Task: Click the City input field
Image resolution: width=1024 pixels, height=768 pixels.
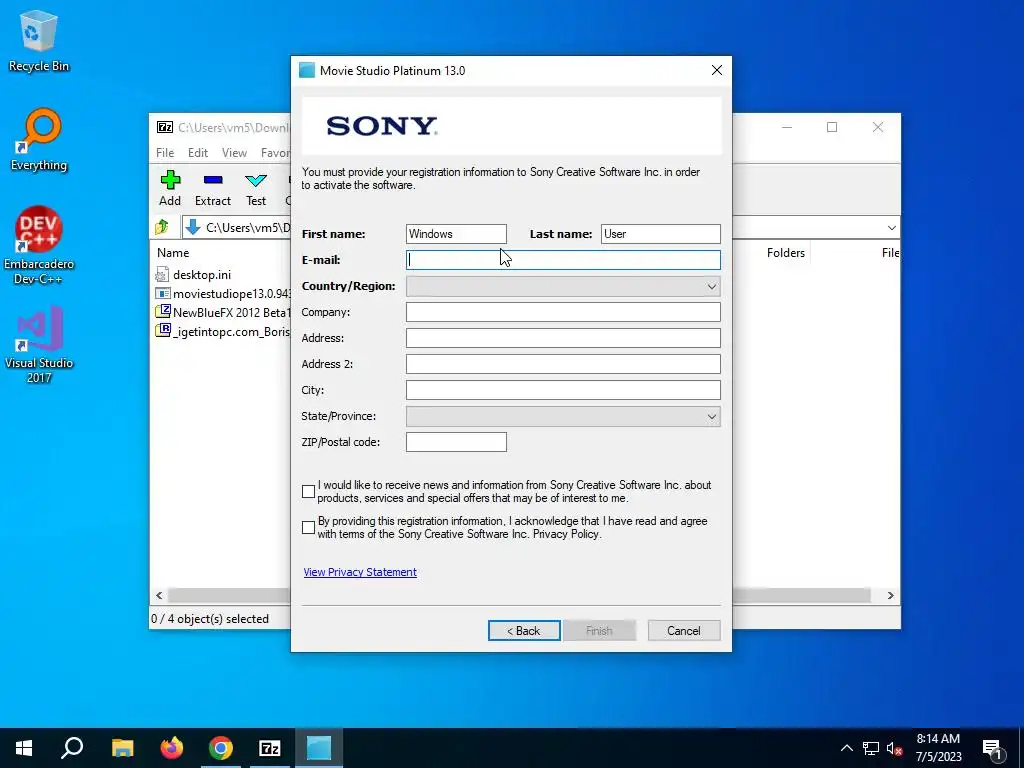Action: pos(563,390)
